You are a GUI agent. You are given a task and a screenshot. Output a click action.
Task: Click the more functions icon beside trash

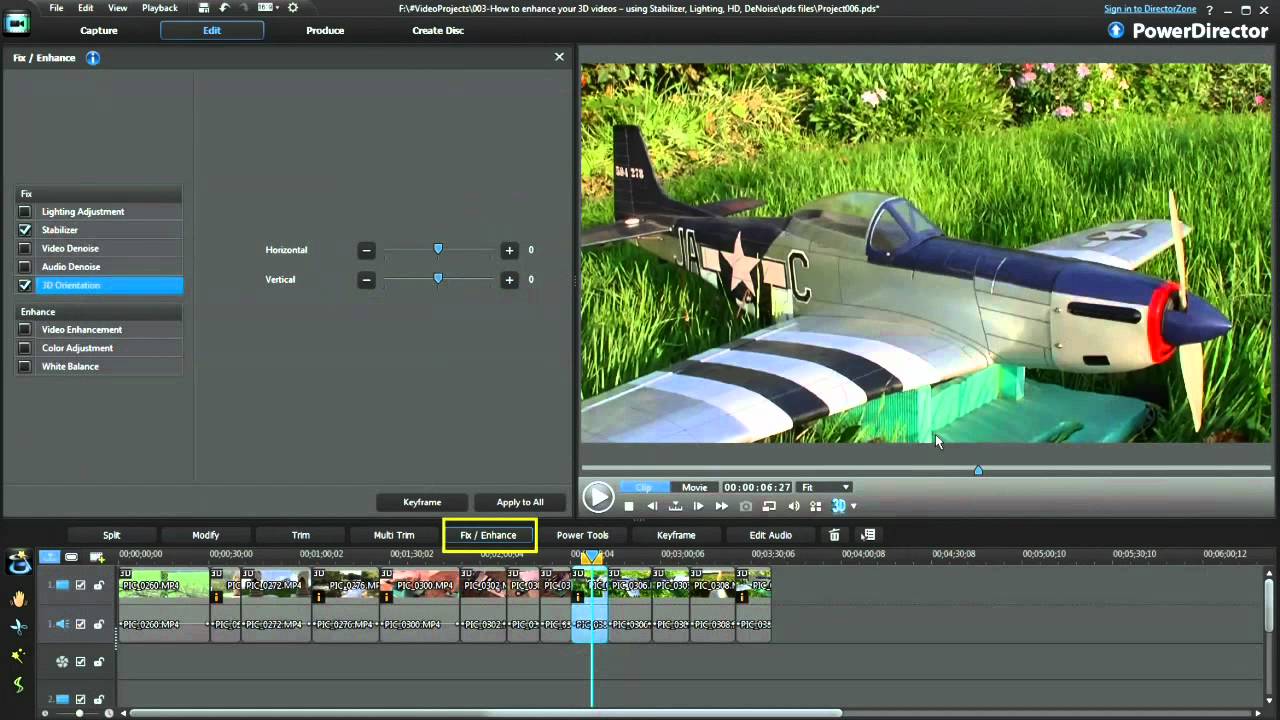click(868, 535)
